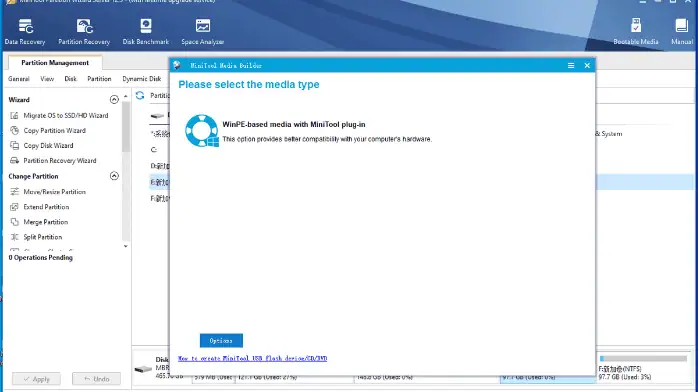Click Migrate OS to SSD/HD Wizard icon
This screenshot has width=698, height=392.
point(14,115)
